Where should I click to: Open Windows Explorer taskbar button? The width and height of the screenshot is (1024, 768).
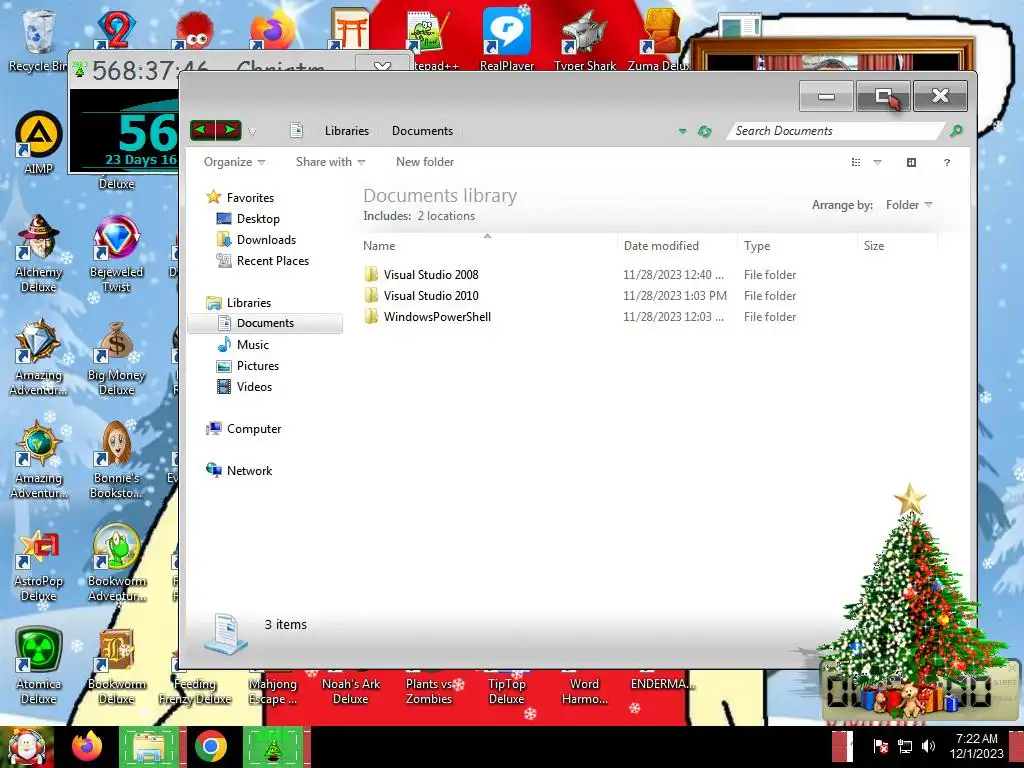tap(149, 747)
